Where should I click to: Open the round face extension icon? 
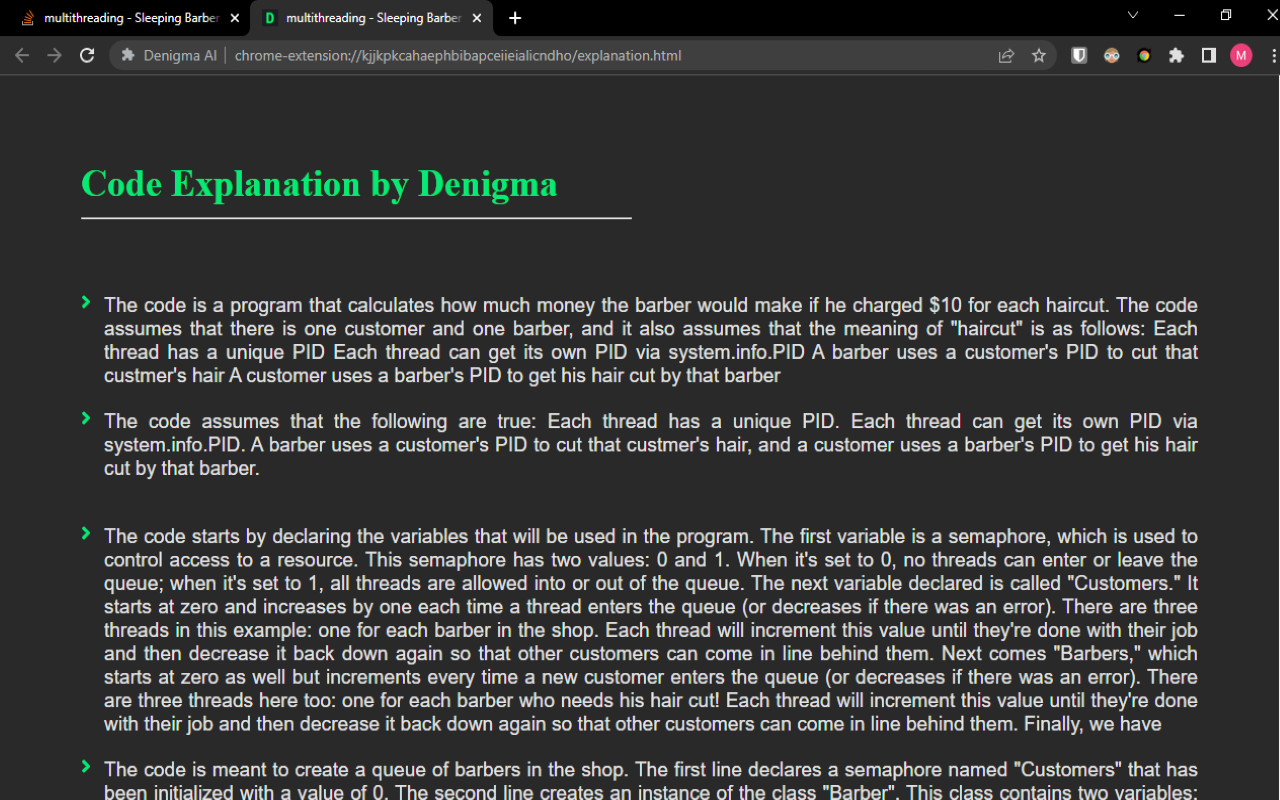point(1112,56)
